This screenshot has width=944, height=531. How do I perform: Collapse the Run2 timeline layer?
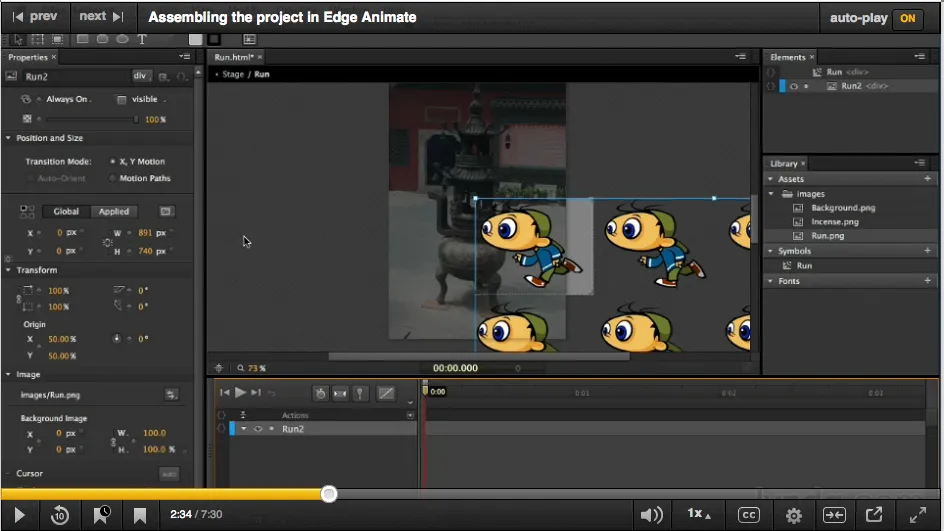coord(244,429)
